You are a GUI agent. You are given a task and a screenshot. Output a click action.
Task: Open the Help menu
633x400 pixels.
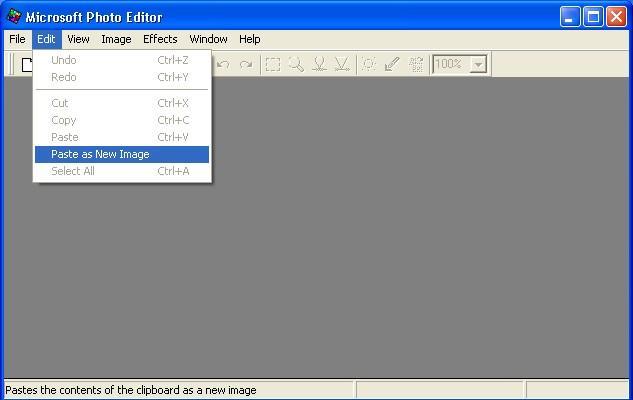point(249,39)
